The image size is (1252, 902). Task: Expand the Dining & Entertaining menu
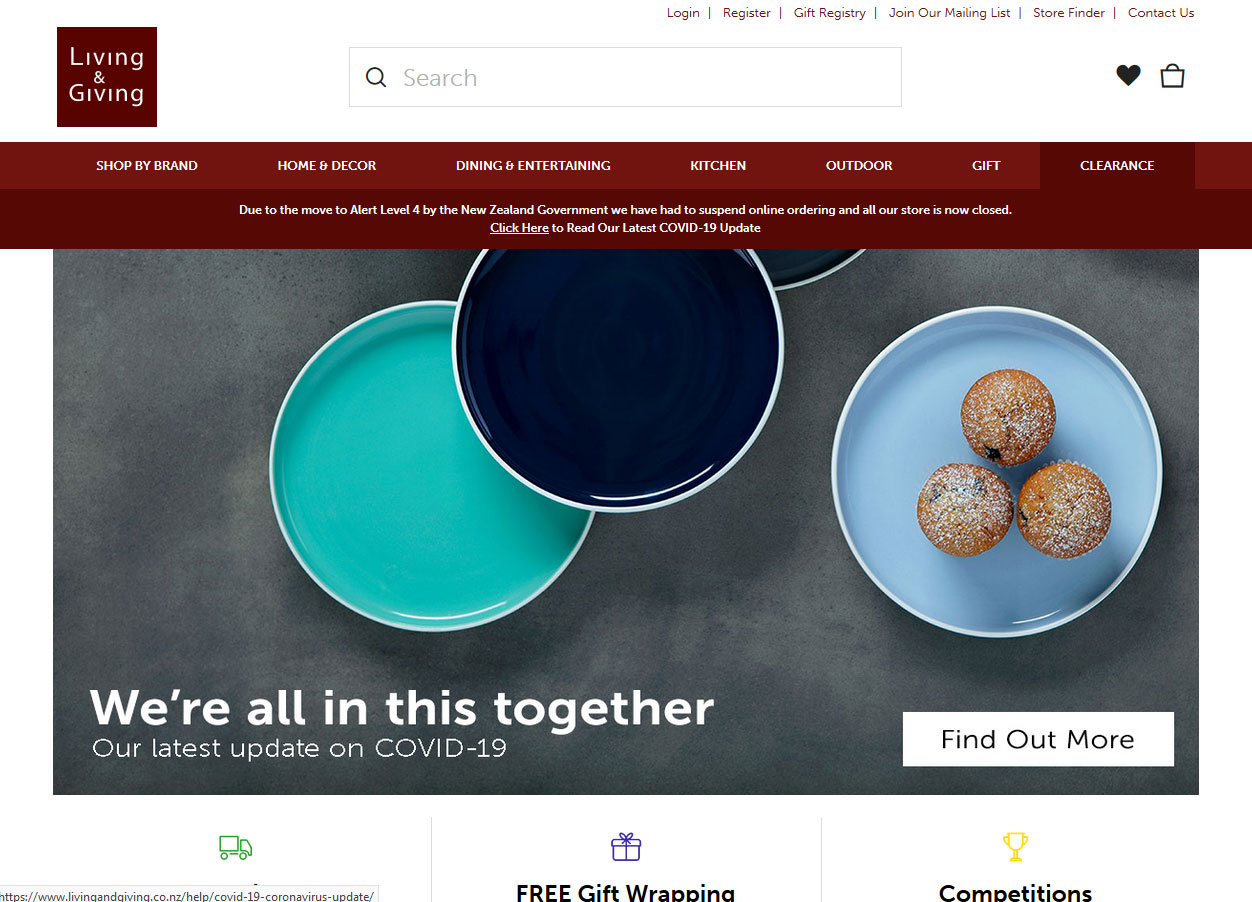click(x=533, y=166)
